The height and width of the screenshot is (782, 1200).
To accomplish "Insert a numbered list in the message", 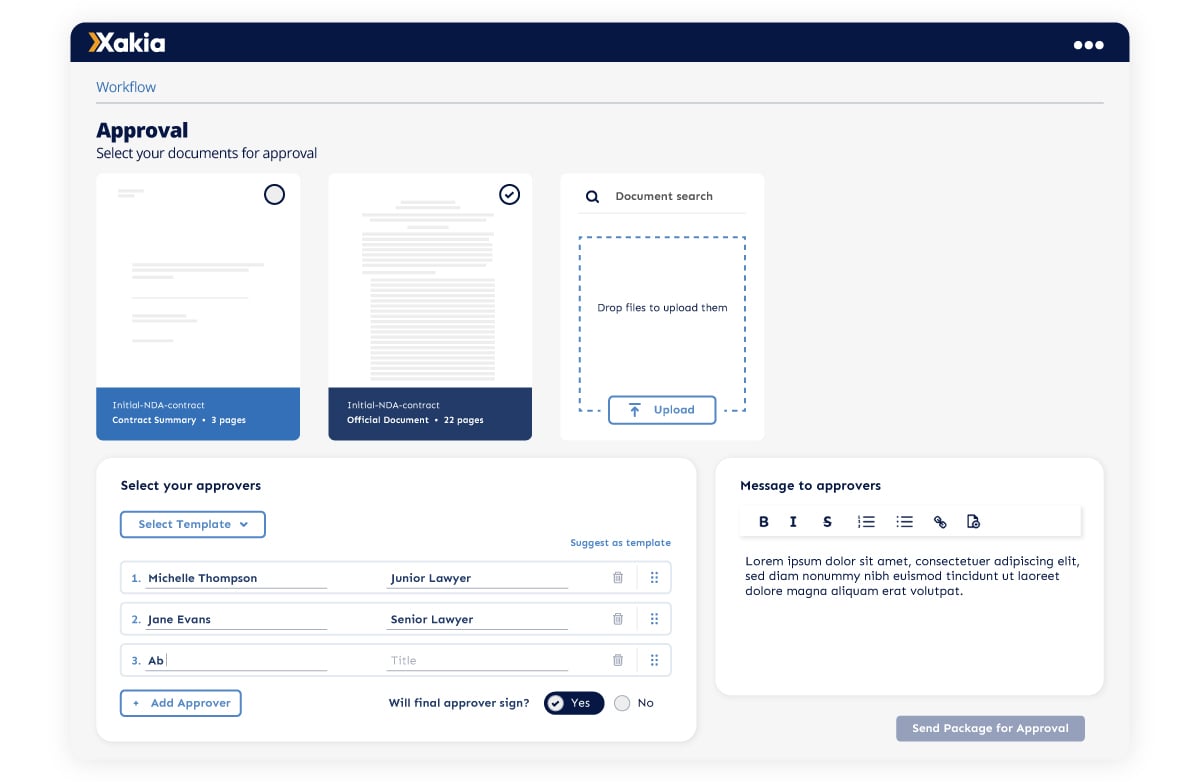I will pos(866,521).
